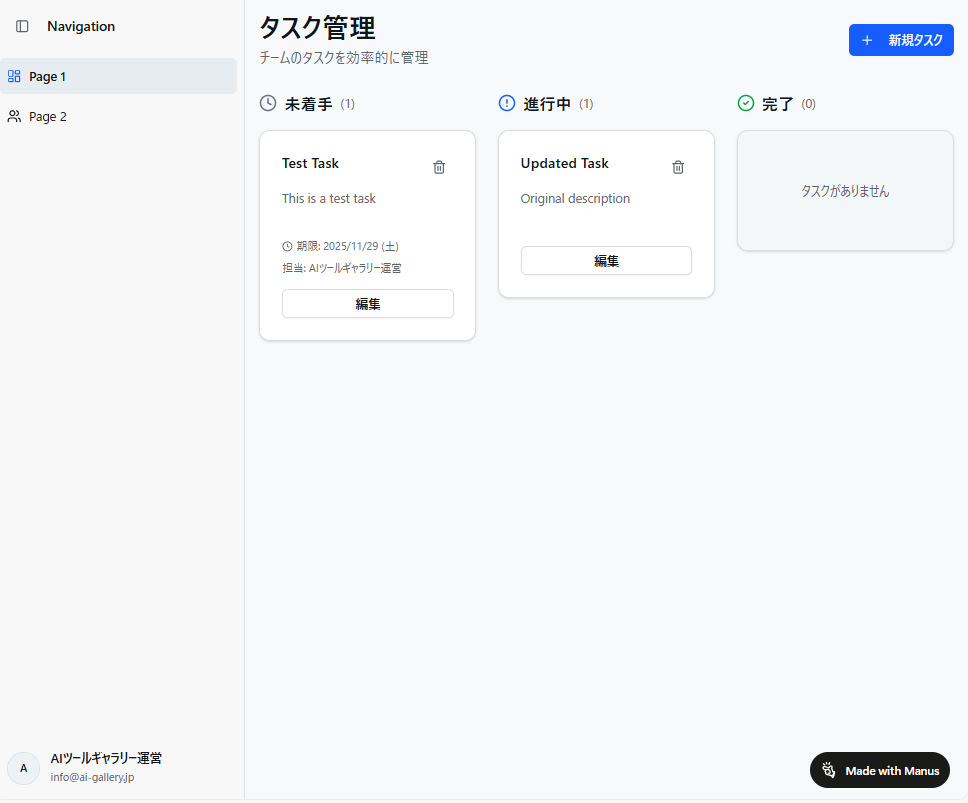Viewport: 968px width, 803px height.
Task: Click the green checkmark icon beside 完了
Action: pos(746,103)
